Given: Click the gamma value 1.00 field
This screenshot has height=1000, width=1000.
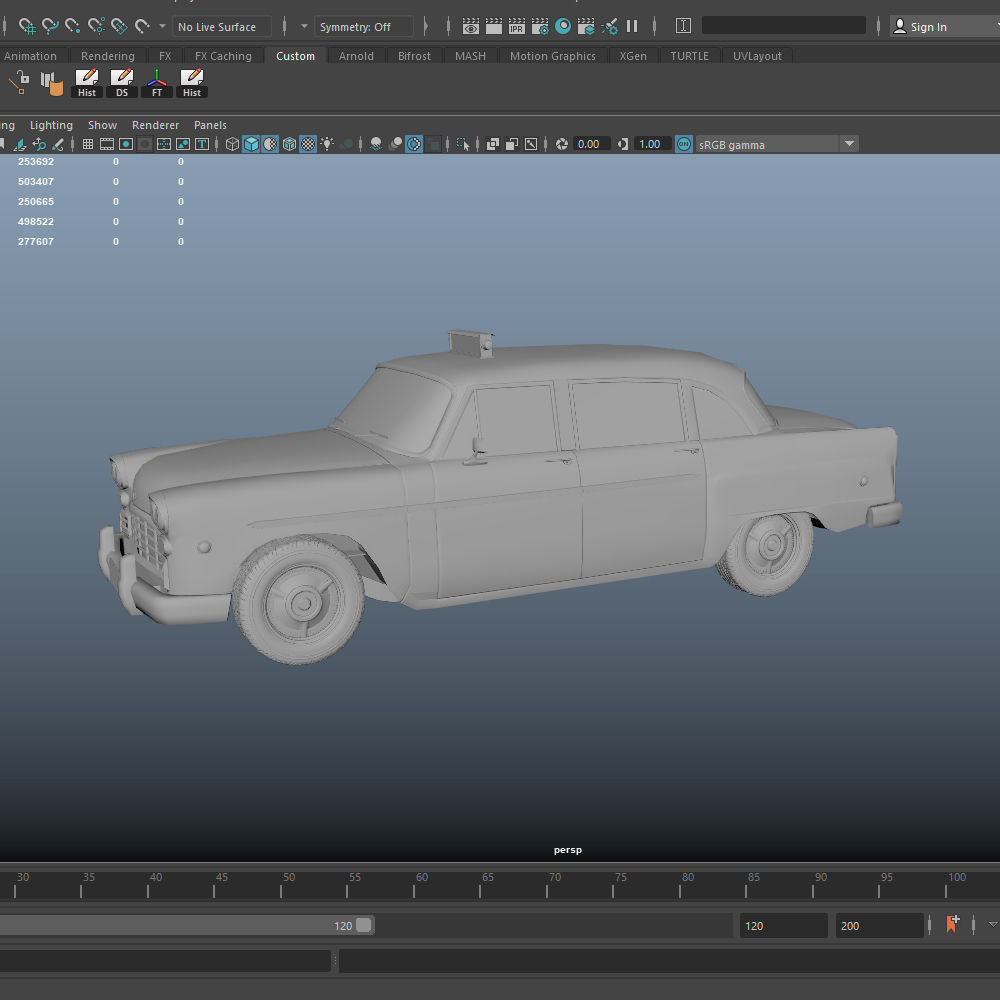Looking at the screenshot, I should click(x=652, y=144).
